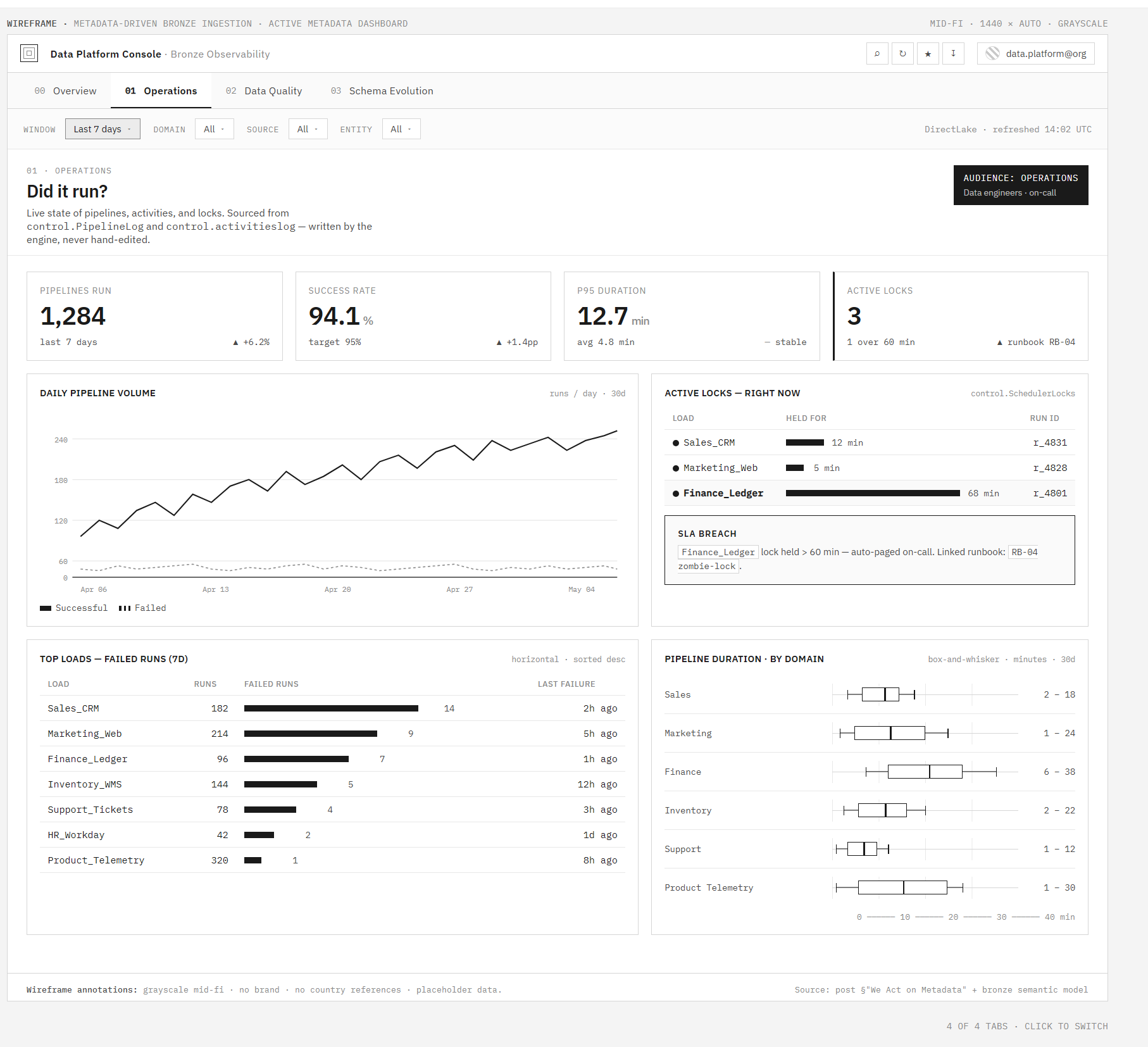Expand the Last 7 days window dropdown
Screen dimensions: 1148x1047
tap(103, 129)
